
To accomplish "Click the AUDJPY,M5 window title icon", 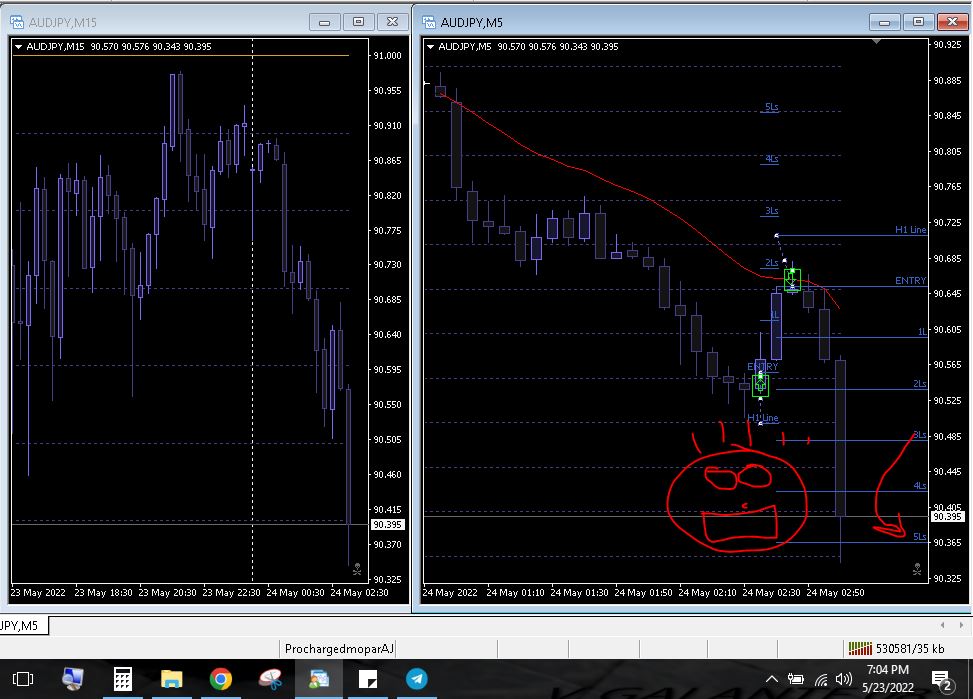I will point(429,22).
